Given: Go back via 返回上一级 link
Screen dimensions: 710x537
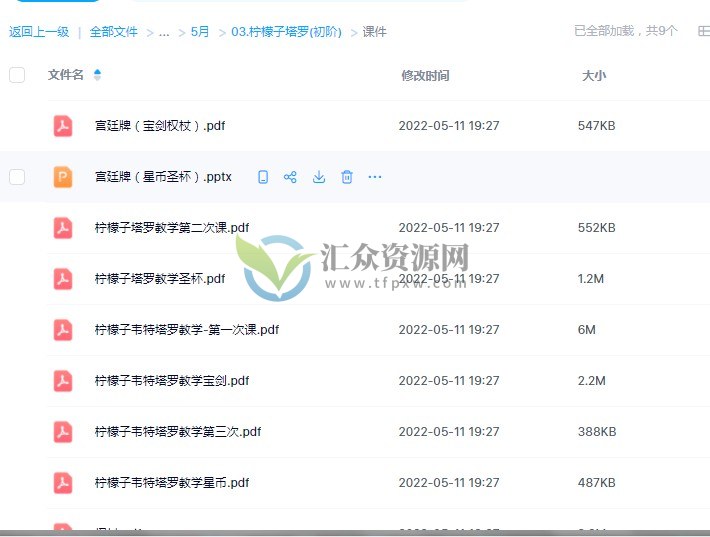Looking at the screenshot, I should [39, 32].
